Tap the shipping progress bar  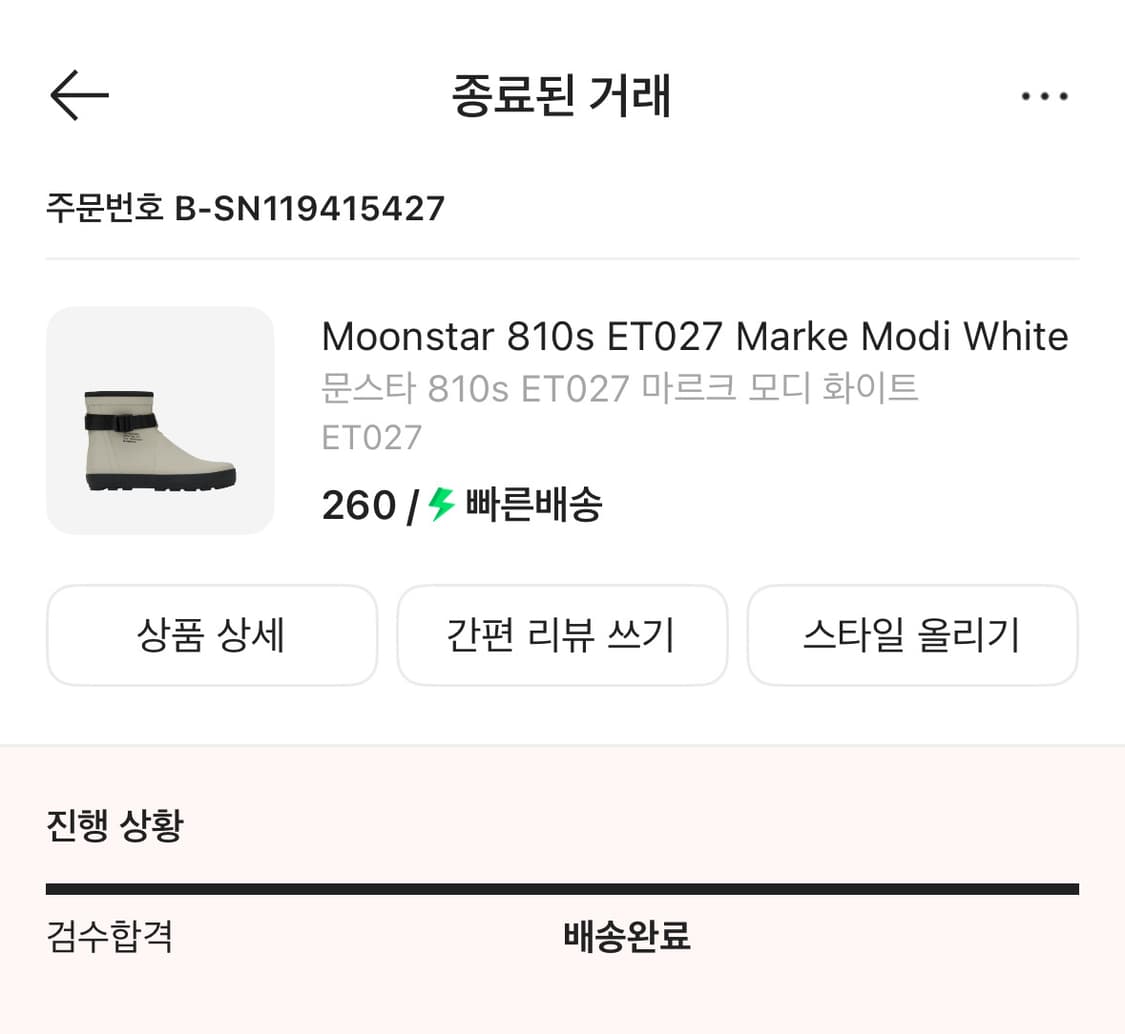pos(562,886)
